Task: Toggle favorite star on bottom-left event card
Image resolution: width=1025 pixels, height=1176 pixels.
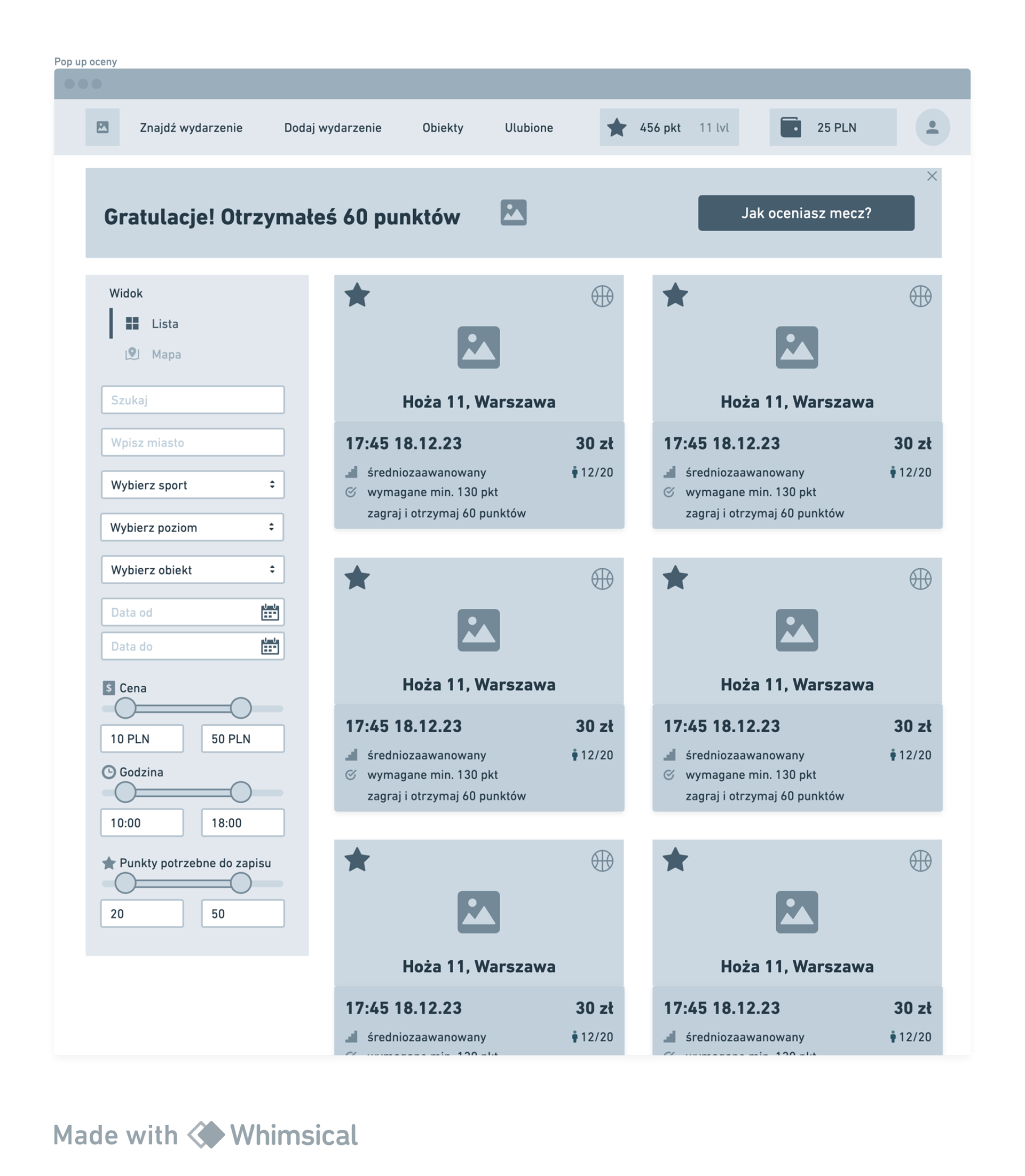Action: [x=357, y=859]
